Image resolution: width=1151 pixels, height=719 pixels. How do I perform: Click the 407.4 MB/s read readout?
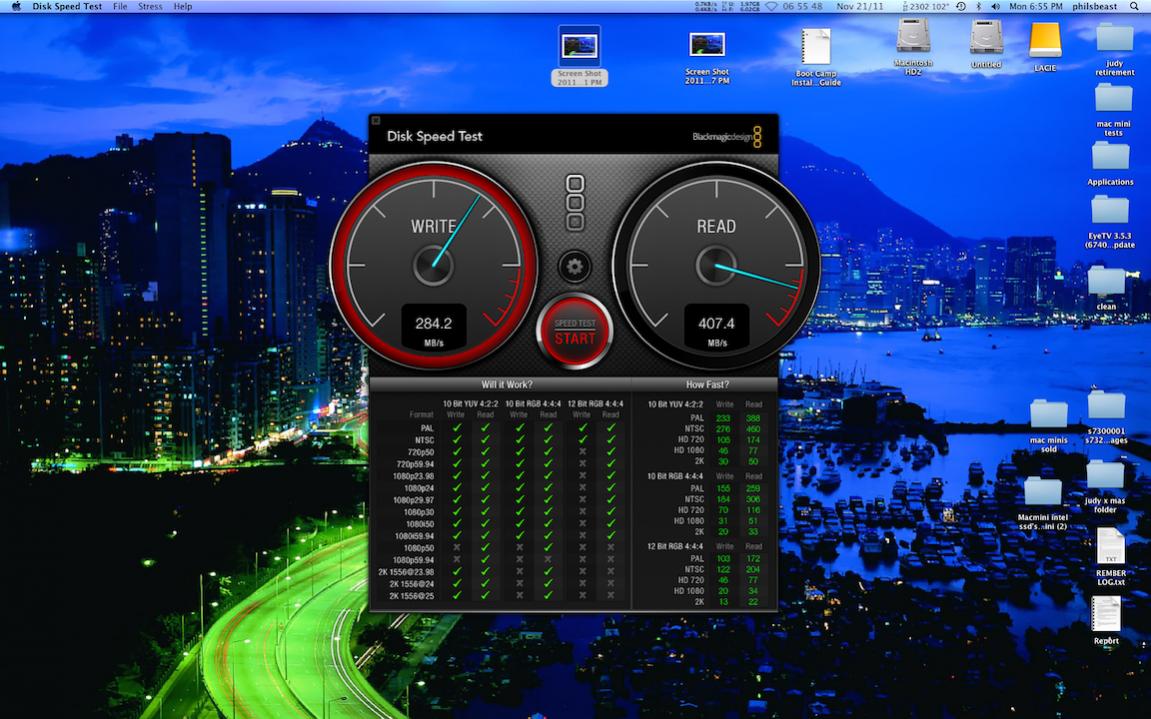point(716,328)
